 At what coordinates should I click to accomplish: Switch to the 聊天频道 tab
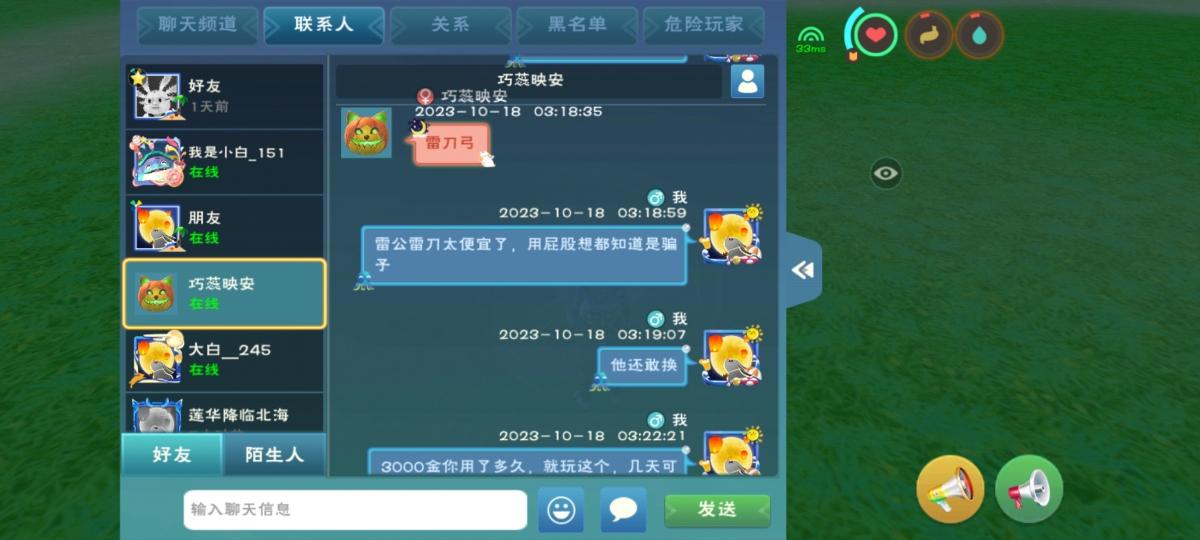tap(198, 24)
